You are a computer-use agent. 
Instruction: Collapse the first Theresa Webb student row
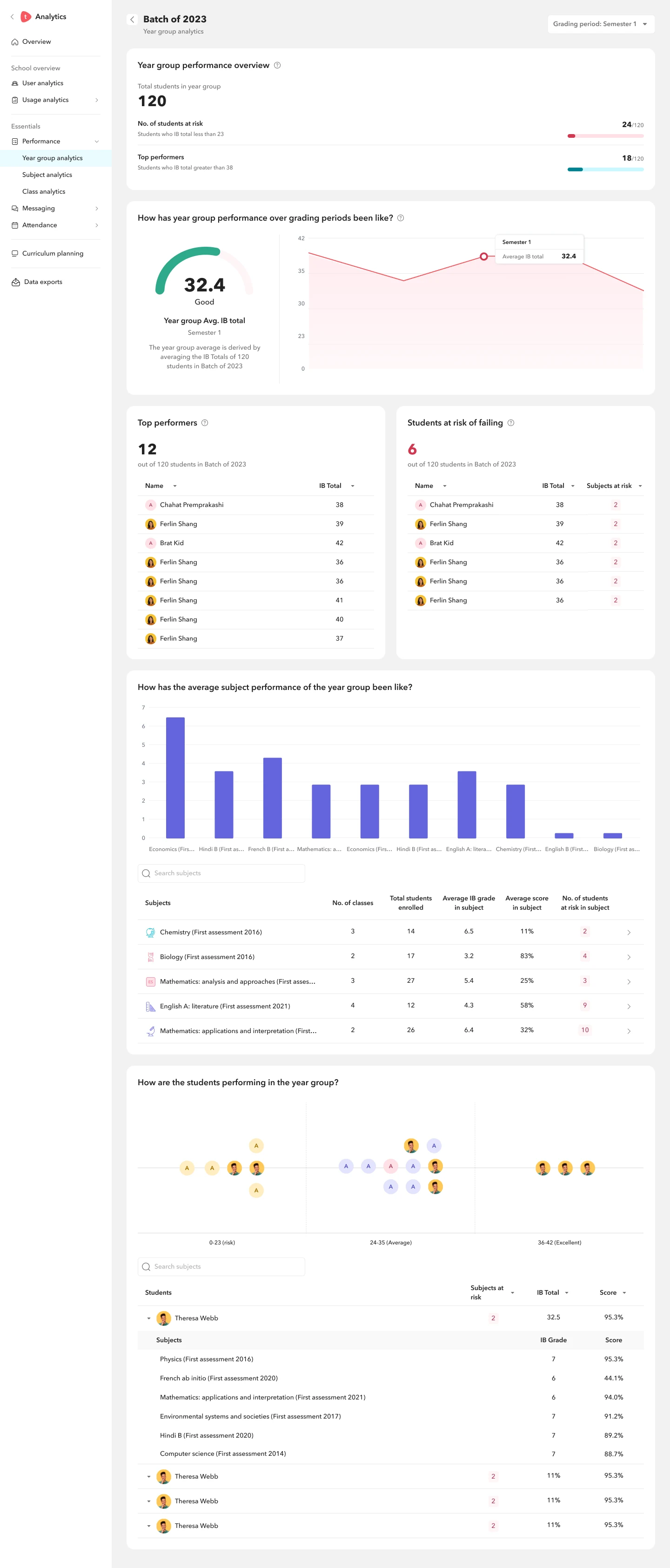tap(148, 1318)
